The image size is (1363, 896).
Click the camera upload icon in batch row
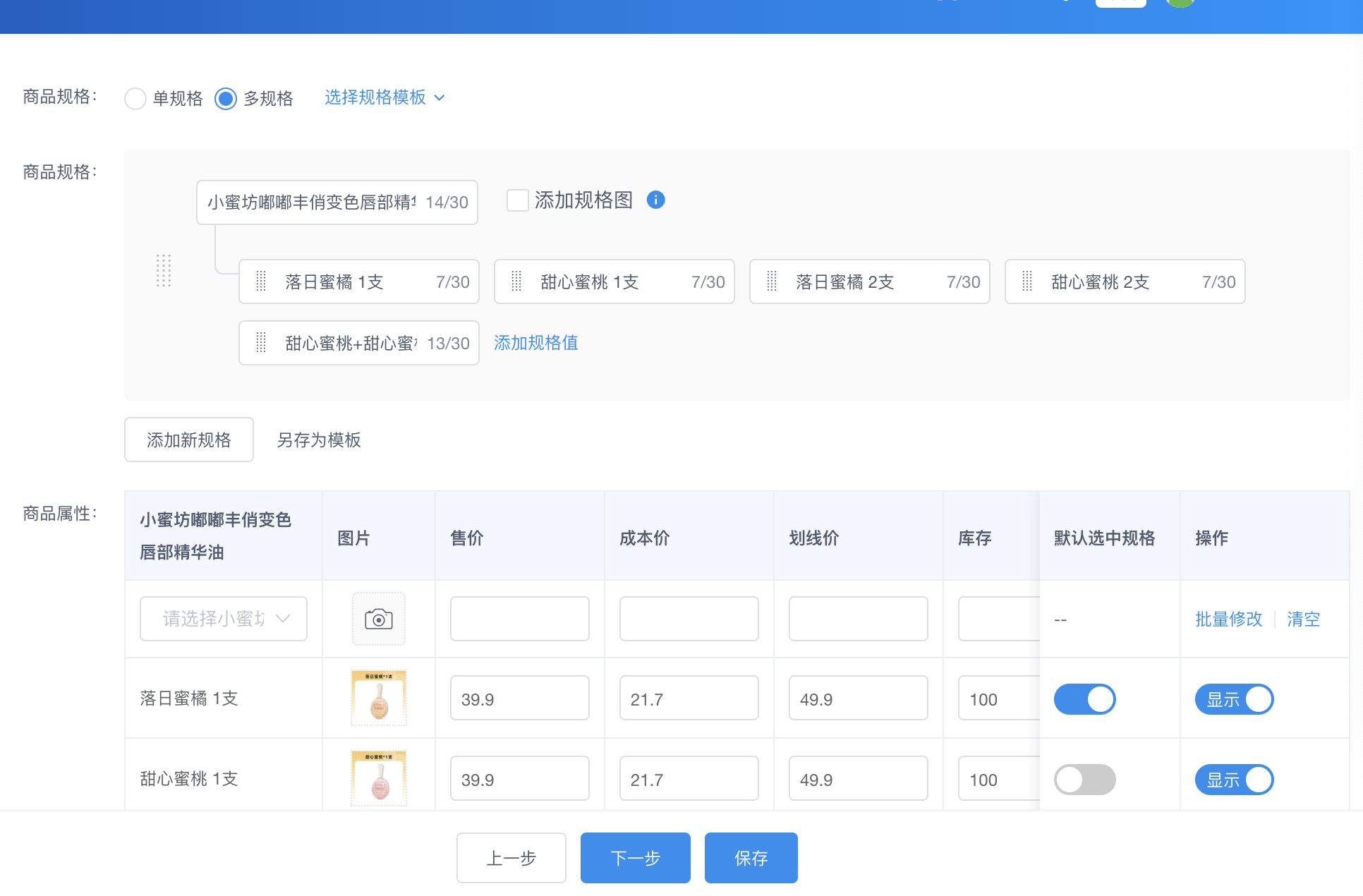pyautogui.click(x=379, y=619)
